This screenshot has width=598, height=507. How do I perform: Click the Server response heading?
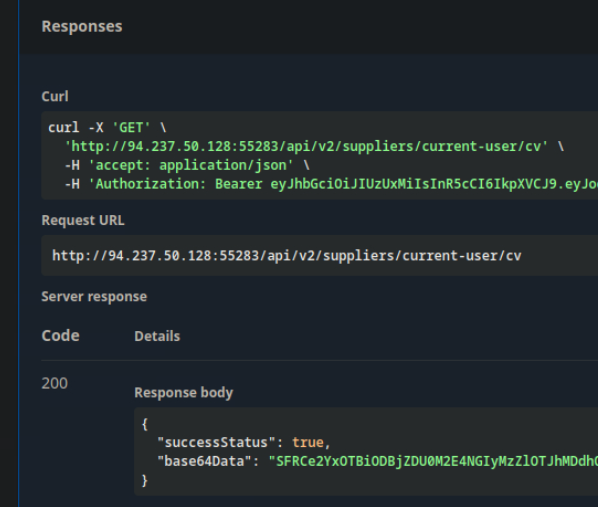pyautogui.click(x=94, y=297)
